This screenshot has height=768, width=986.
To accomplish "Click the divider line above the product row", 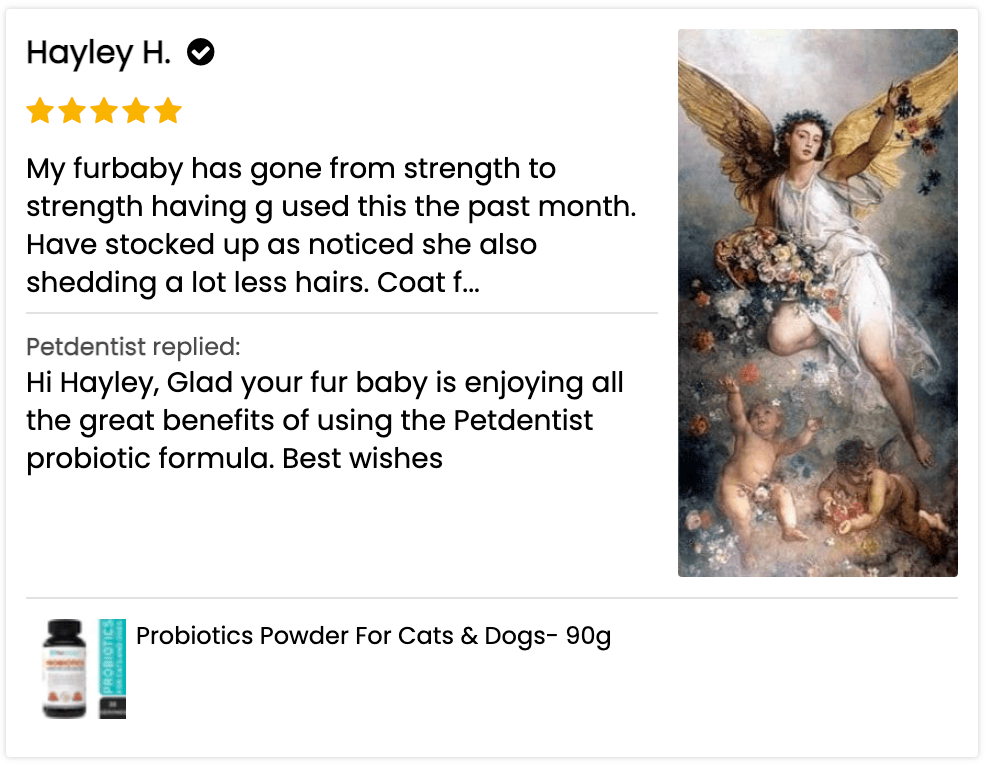I will click(492, 598).
